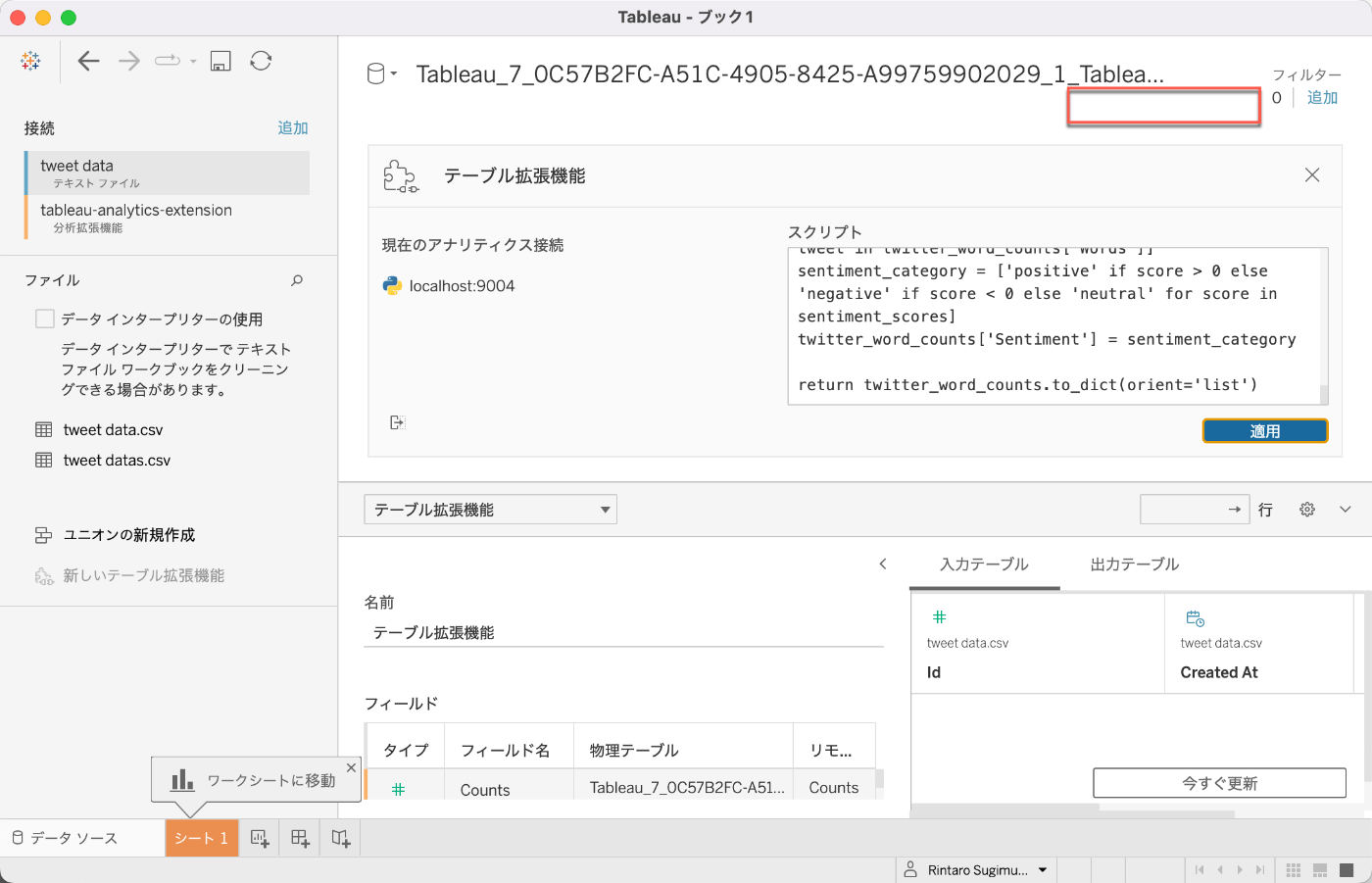Click table icon next to tweet datas.csv

(44, 460)
